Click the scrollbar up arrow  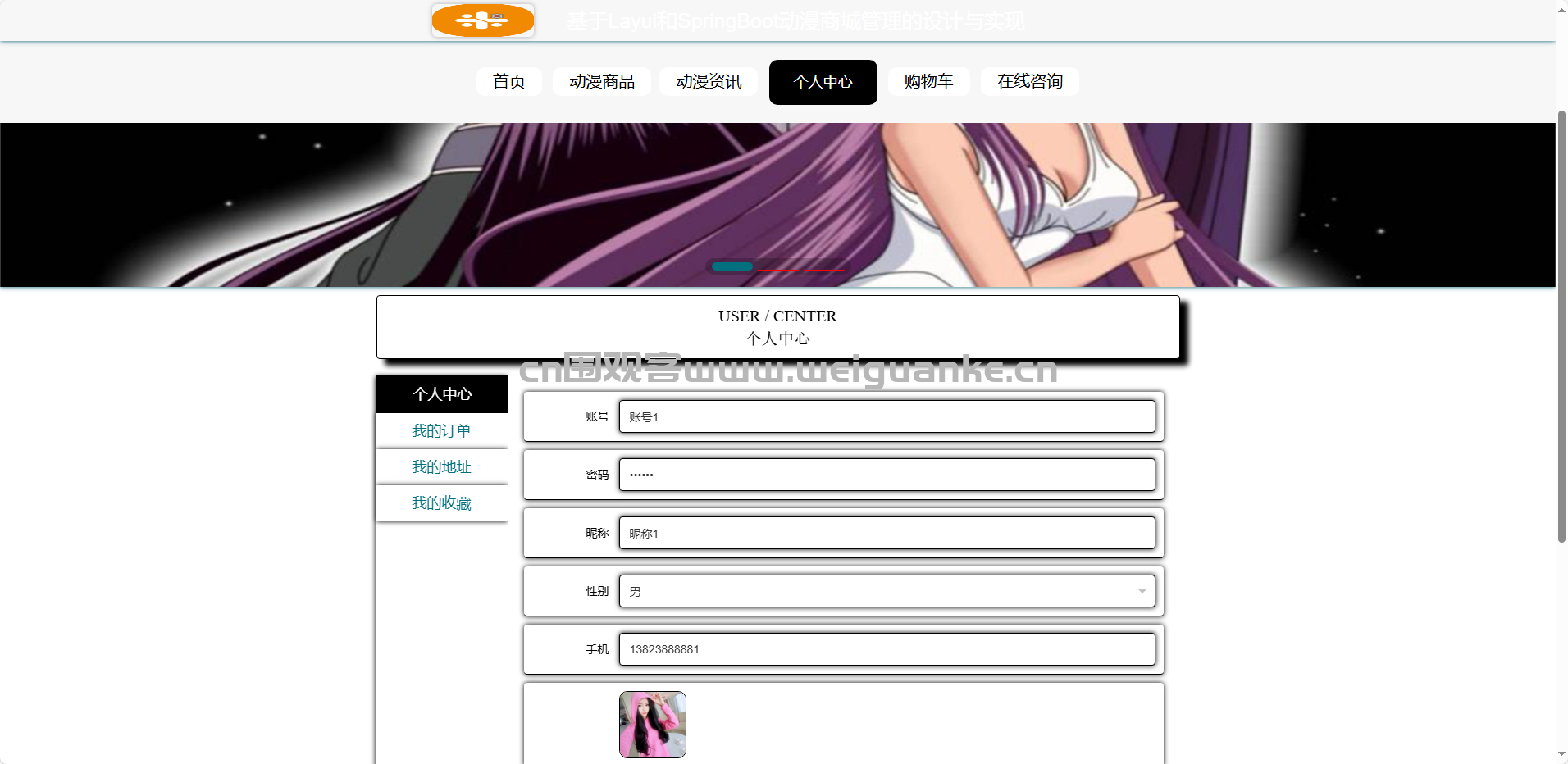1561,10
